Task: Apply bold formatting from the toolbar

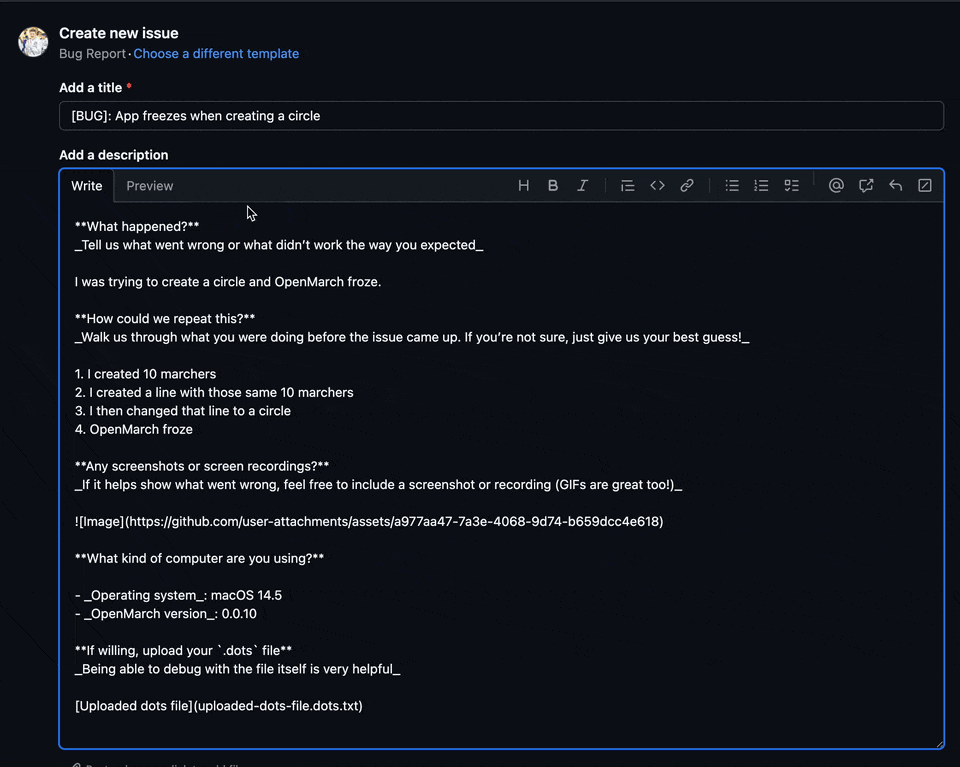Action: click(553, 185)
